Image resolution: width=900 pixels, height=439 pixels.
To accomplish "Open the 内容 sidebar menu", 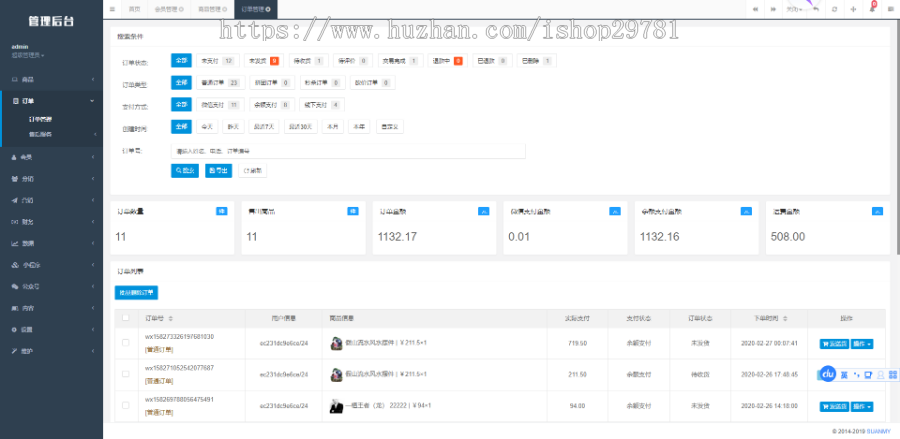I will click(52, 308).
